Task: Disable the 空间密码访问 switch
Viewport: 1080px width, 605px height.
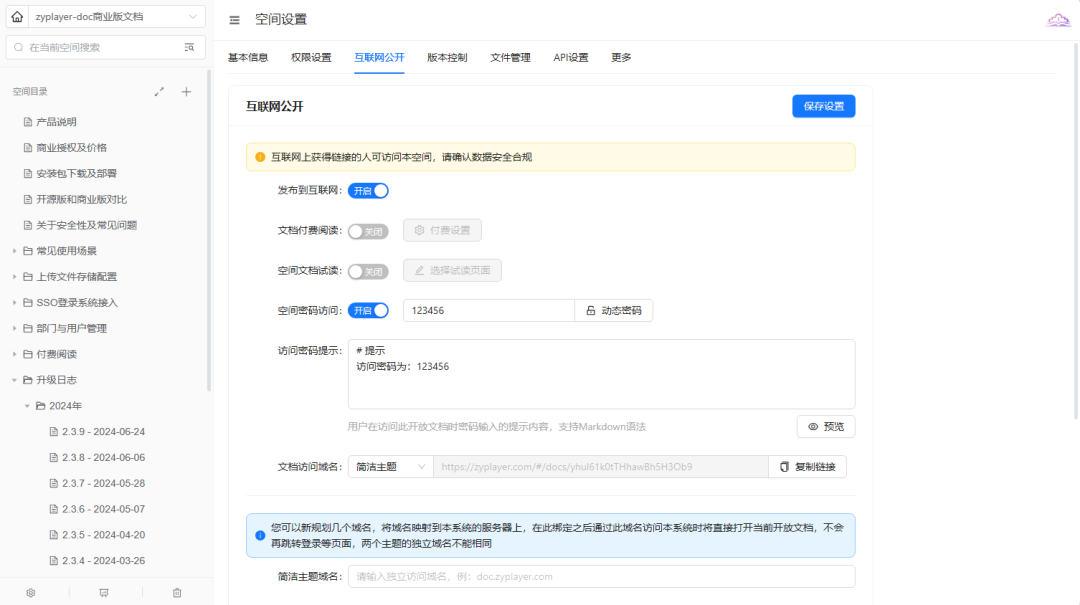Action: pos(368,311)
